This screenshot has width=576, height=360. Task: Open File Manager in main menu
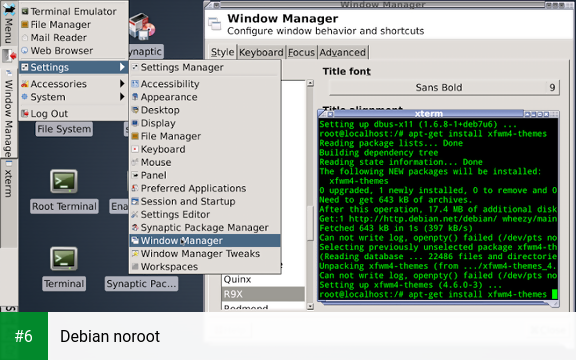[73, 25]
